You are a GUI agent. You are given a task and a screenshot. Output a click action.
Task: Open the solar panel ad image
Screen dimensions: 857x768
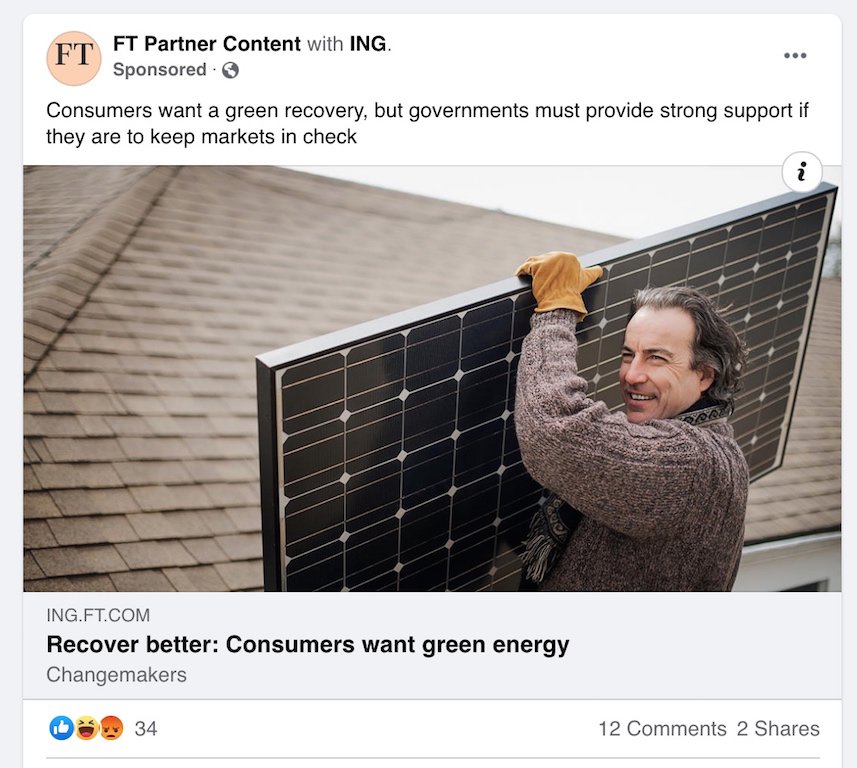click(x=432, y=378)
